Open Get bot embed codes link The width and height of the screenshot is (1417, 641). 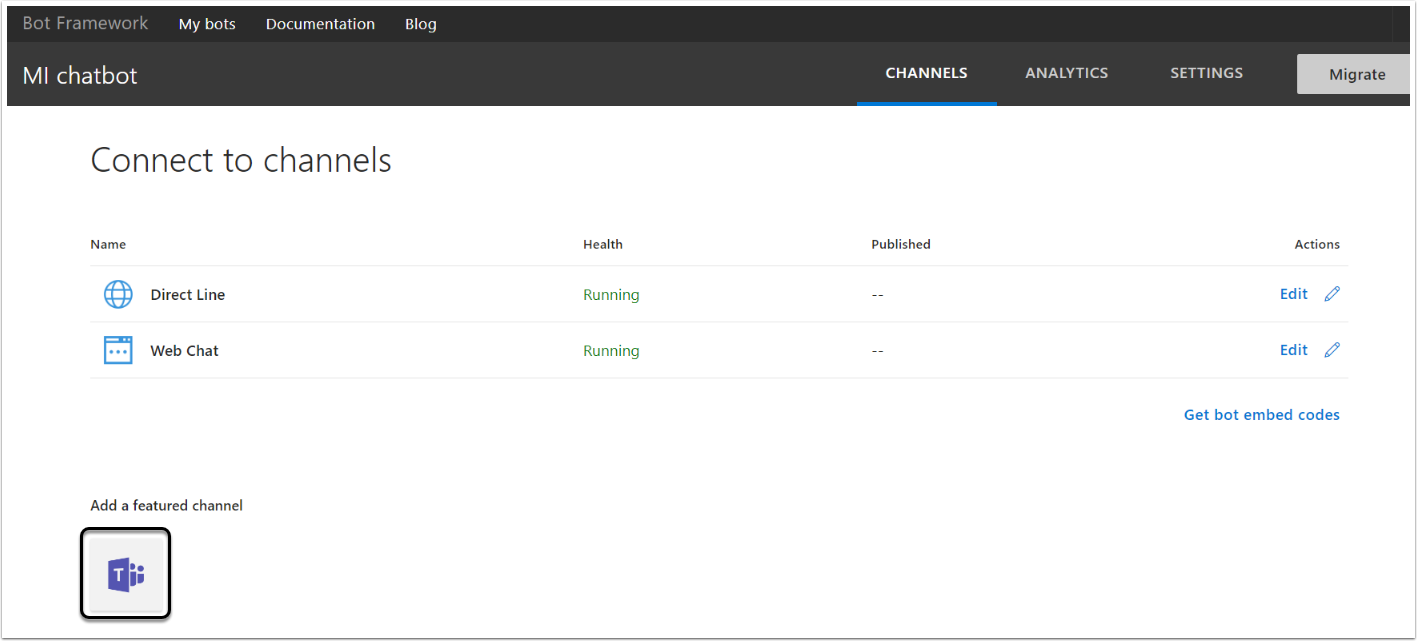click(1262, 415)
